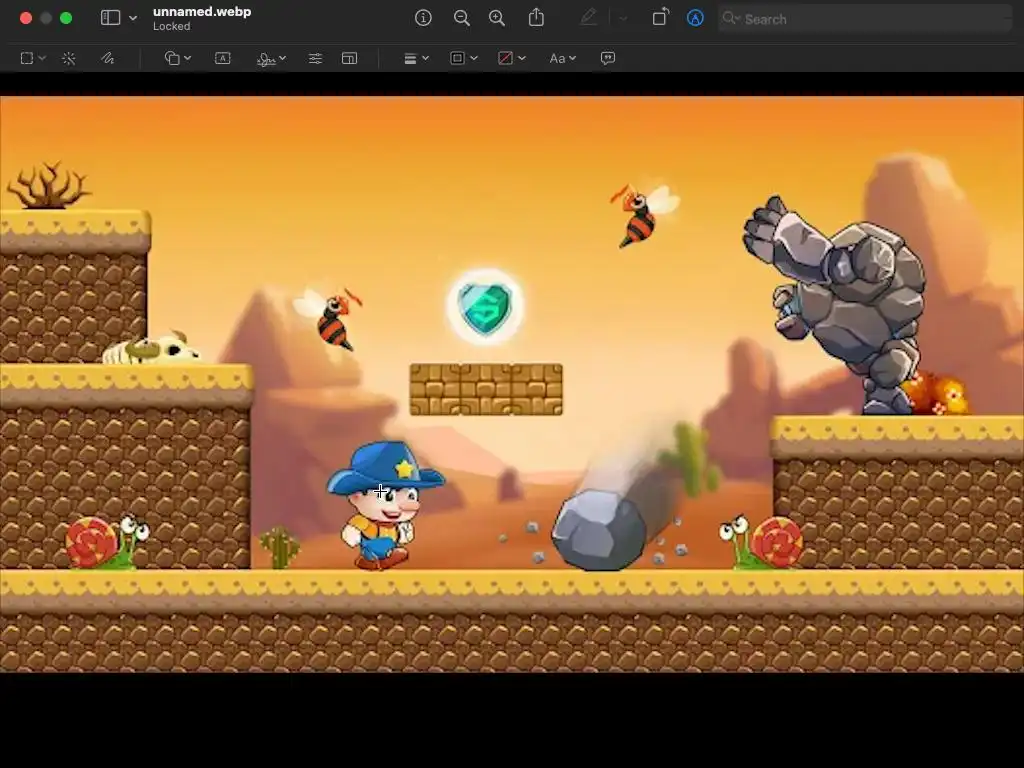Zoom out of the image

pyautogui.click(x=462, y=18)
